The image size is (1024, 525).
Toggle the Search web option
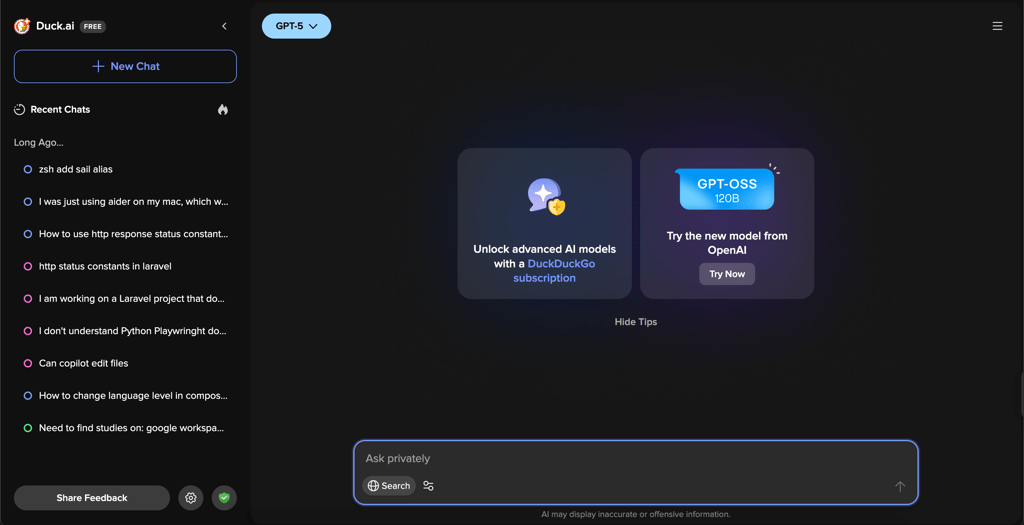click(389, 486)
